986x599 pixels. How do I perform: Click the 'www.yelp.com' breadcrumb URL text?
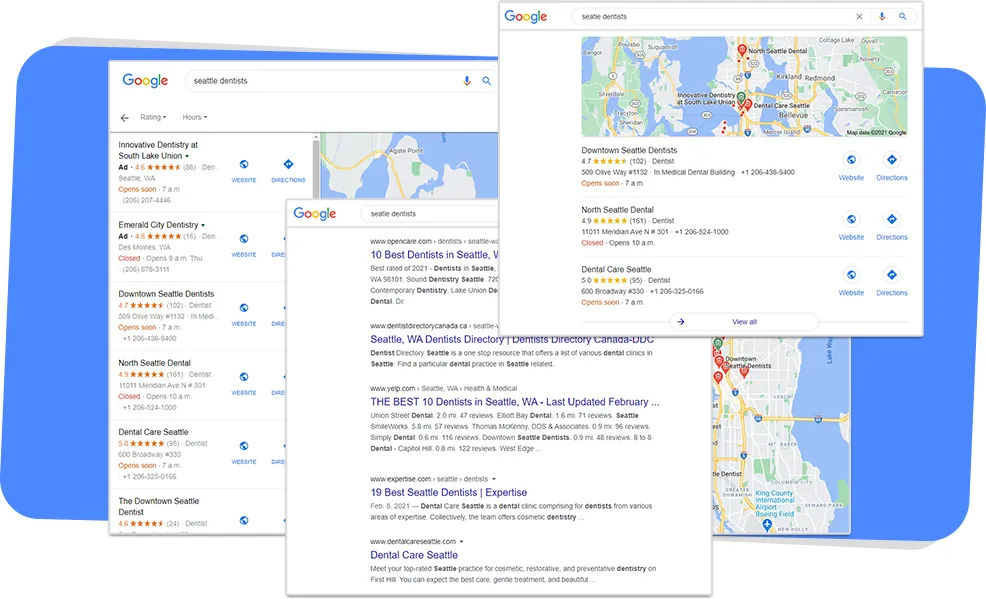392,389
